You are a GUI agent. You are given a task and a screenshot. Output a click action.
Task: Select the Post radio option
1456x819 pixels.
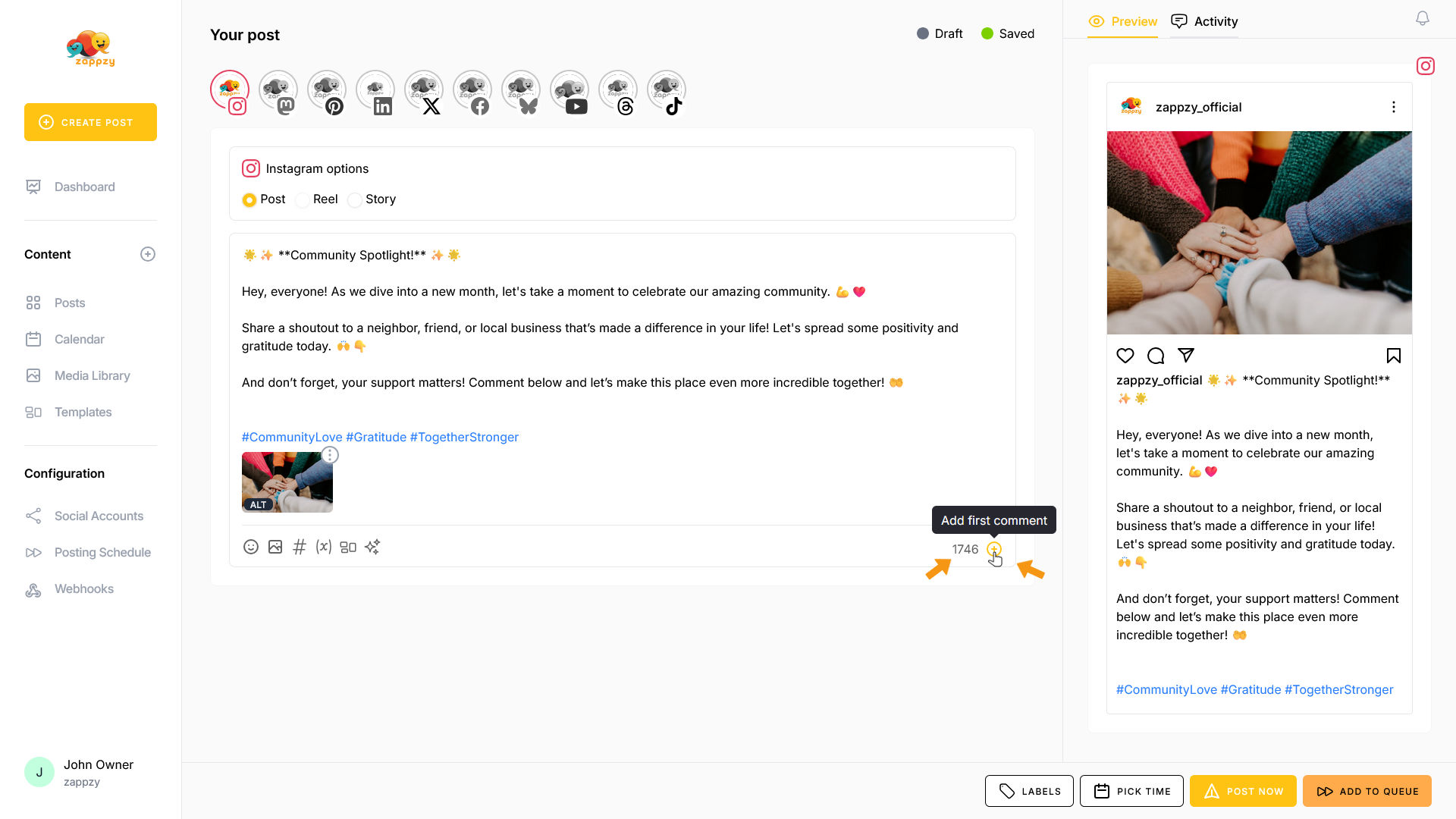coord(249,200)
